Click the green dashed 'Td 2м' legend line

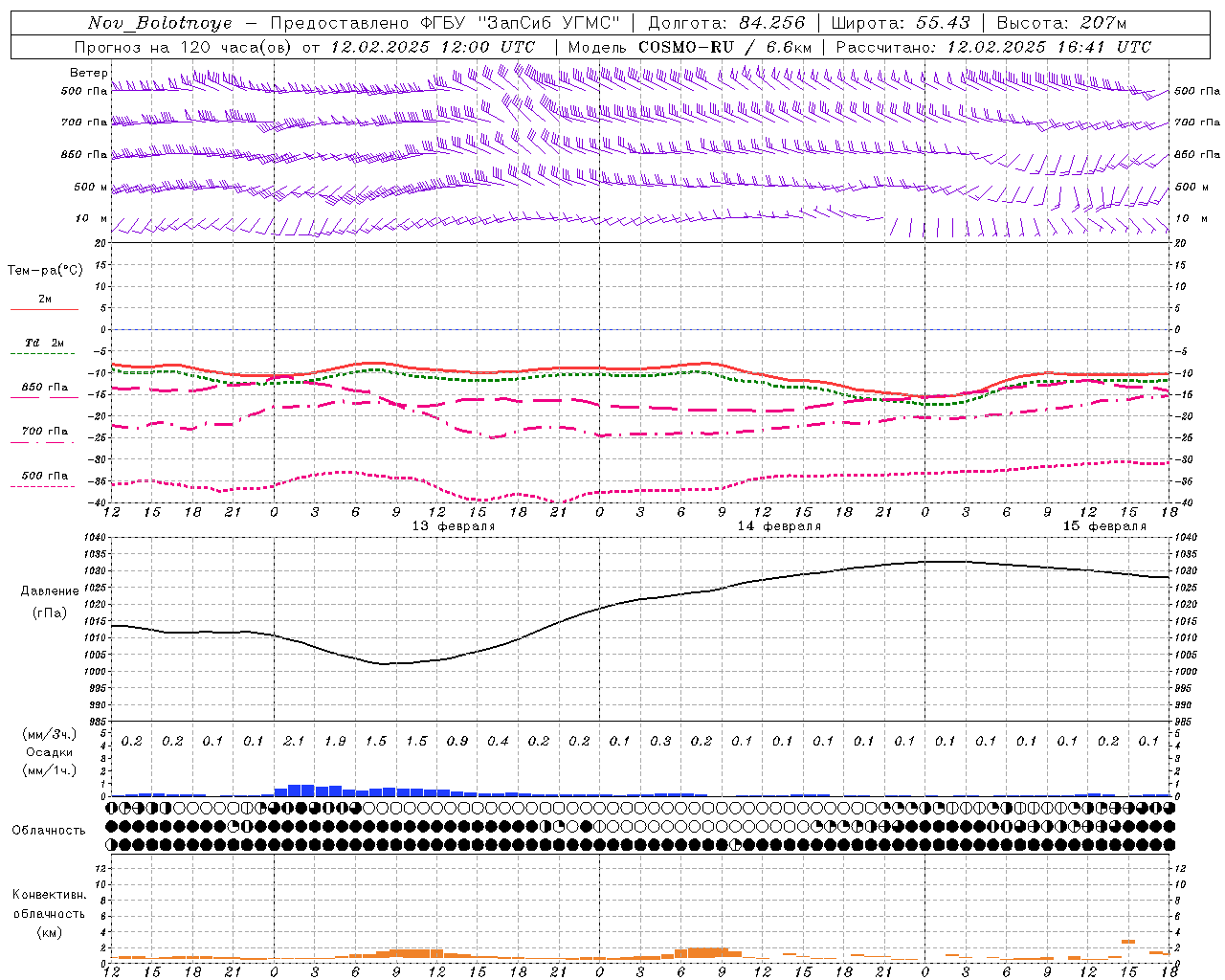click(x=43, y=354)
